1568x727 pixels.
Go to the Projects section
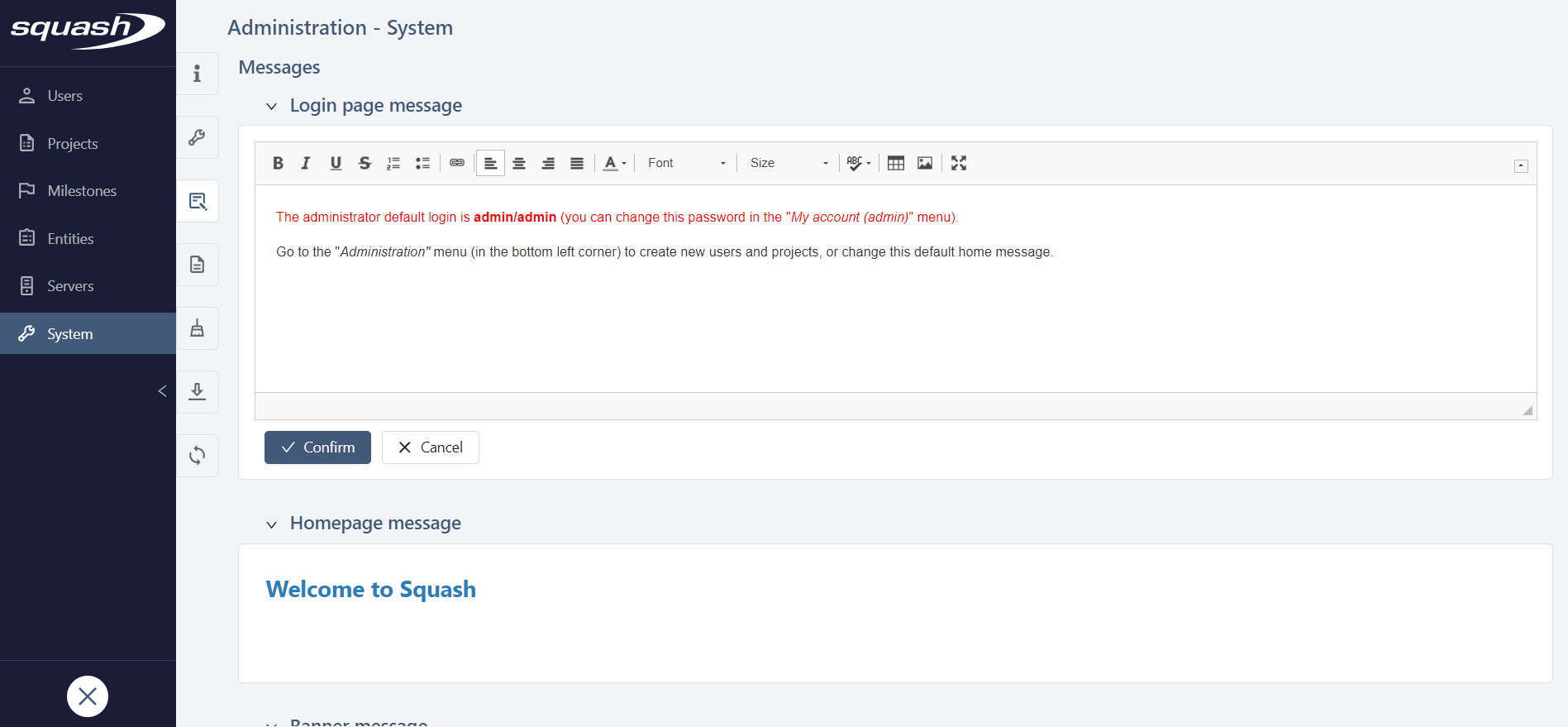tap(73, 144)
